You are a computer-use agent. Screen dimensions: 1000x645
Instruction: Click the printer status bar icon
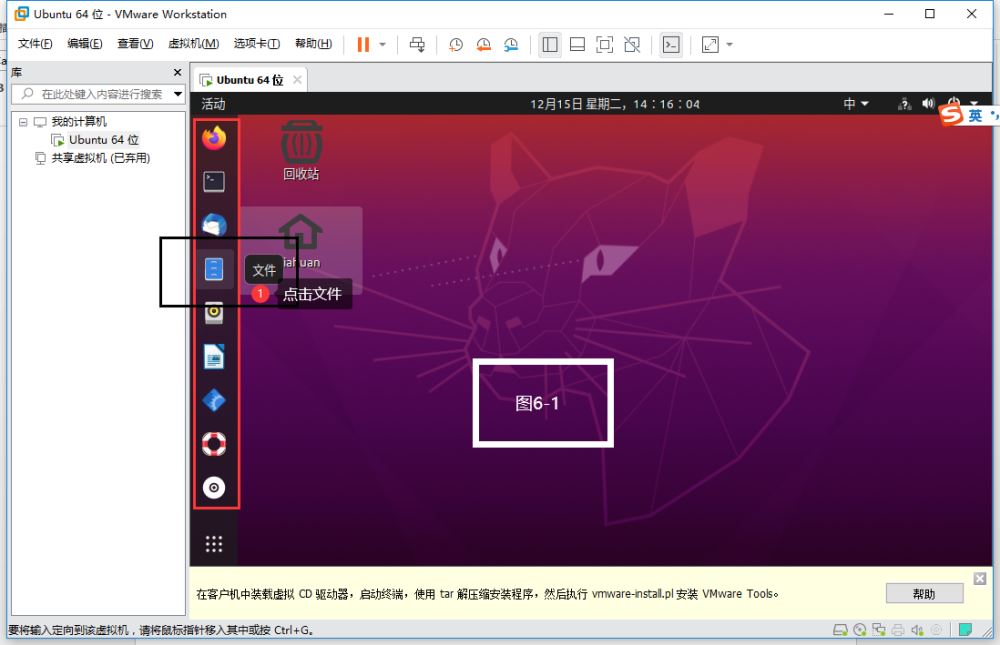coord(898,630)
